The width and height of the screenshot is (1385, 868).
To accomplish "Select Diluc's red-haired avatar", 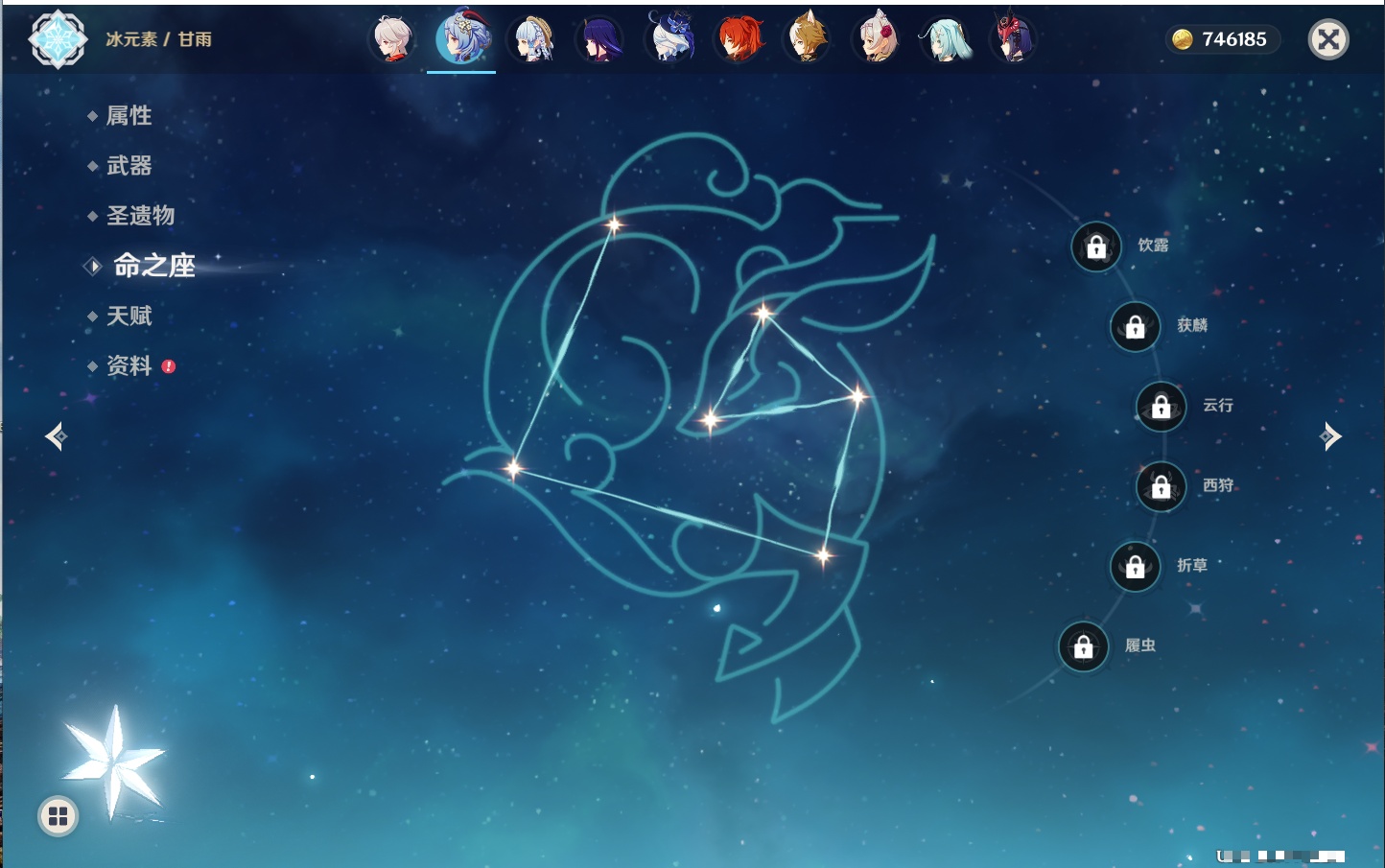I will click(x=739, y=39).
